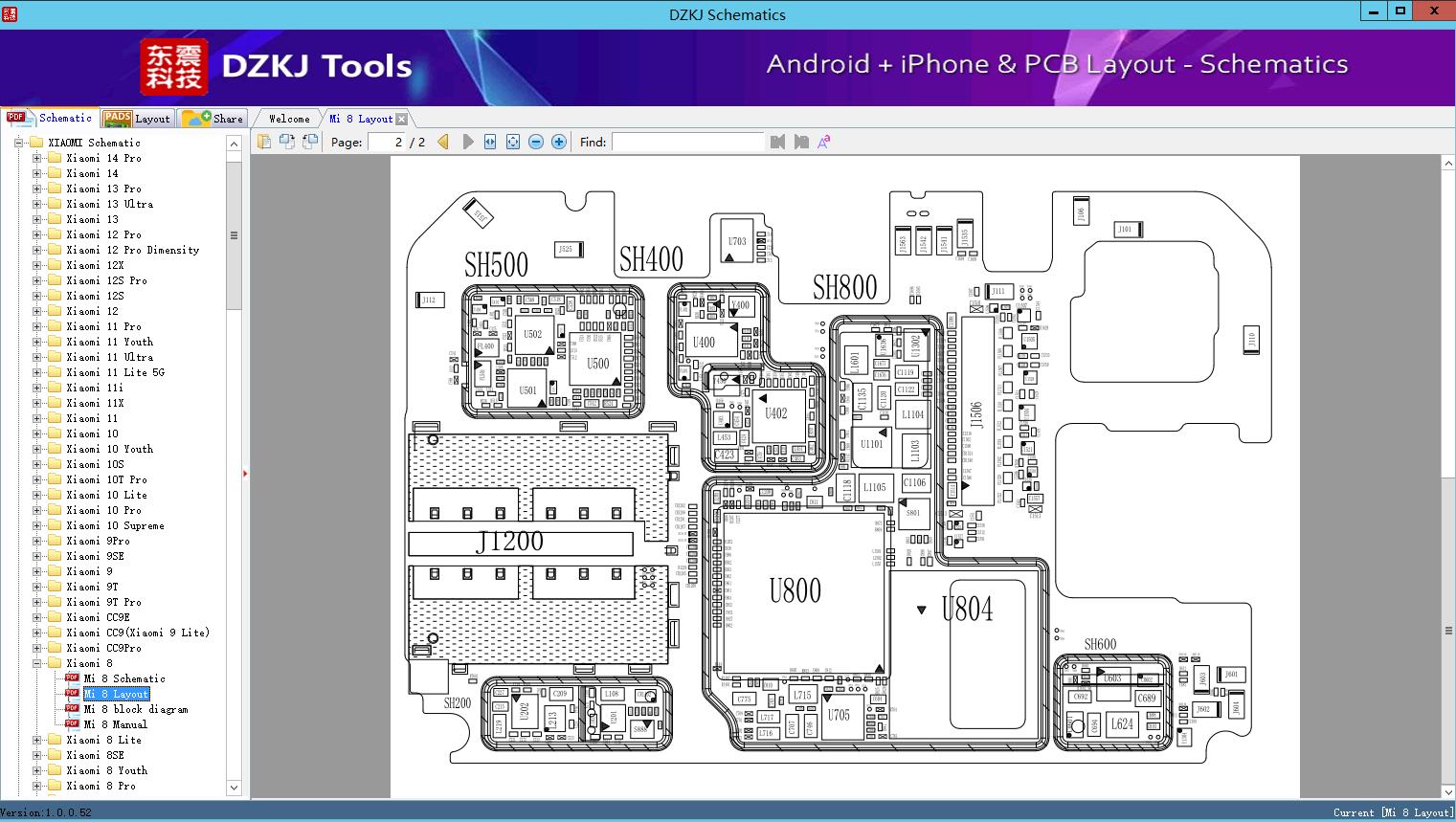Zoom out of the layout
The height and width of the screenshot is (822, 1456).
pos(536,142)
